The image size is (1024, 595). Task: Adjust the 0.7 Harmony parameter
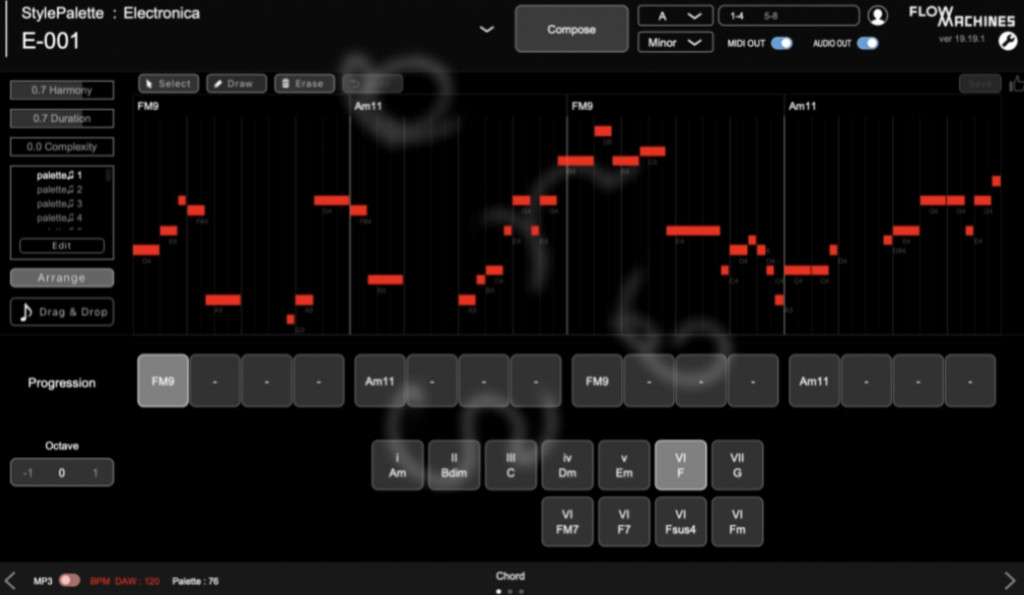(x=62, y=89)
